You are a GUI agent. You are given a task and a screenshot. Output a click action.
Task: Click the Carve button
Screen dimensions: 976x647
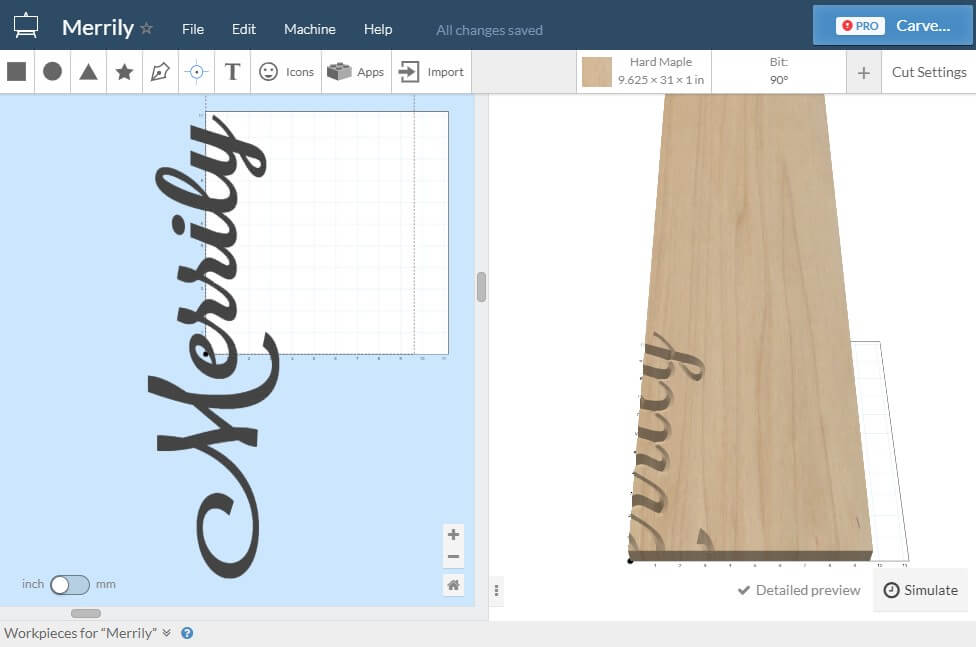tap(893, 26)
